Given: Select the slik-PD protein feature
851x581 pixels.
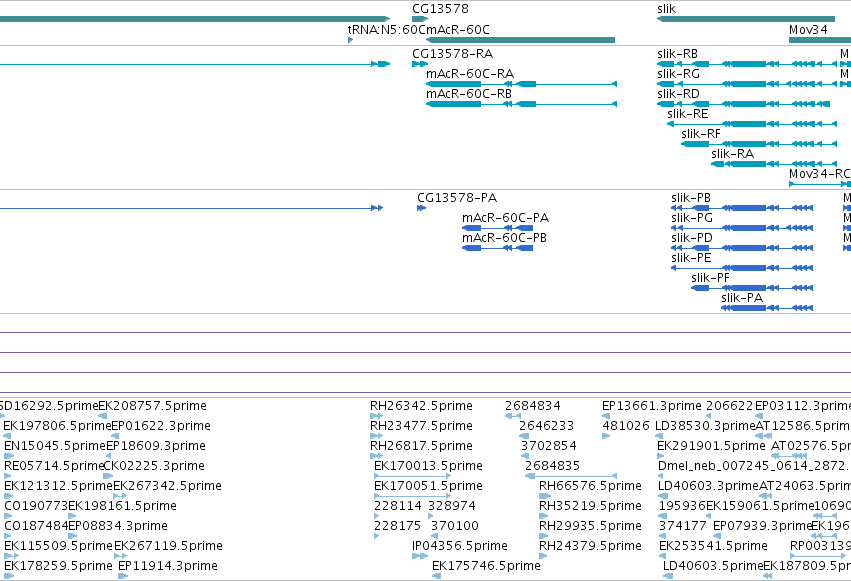Looking at the screenshot, I should coord(742,248).
